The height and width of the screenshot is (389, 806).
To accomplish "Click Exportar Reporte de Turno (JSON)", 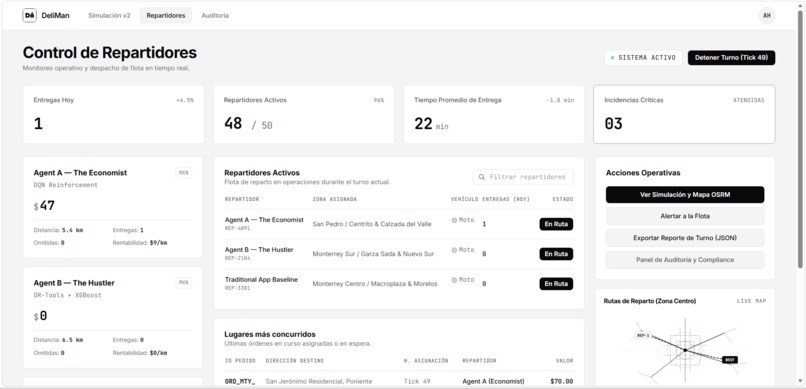I will tap(685, 238).
